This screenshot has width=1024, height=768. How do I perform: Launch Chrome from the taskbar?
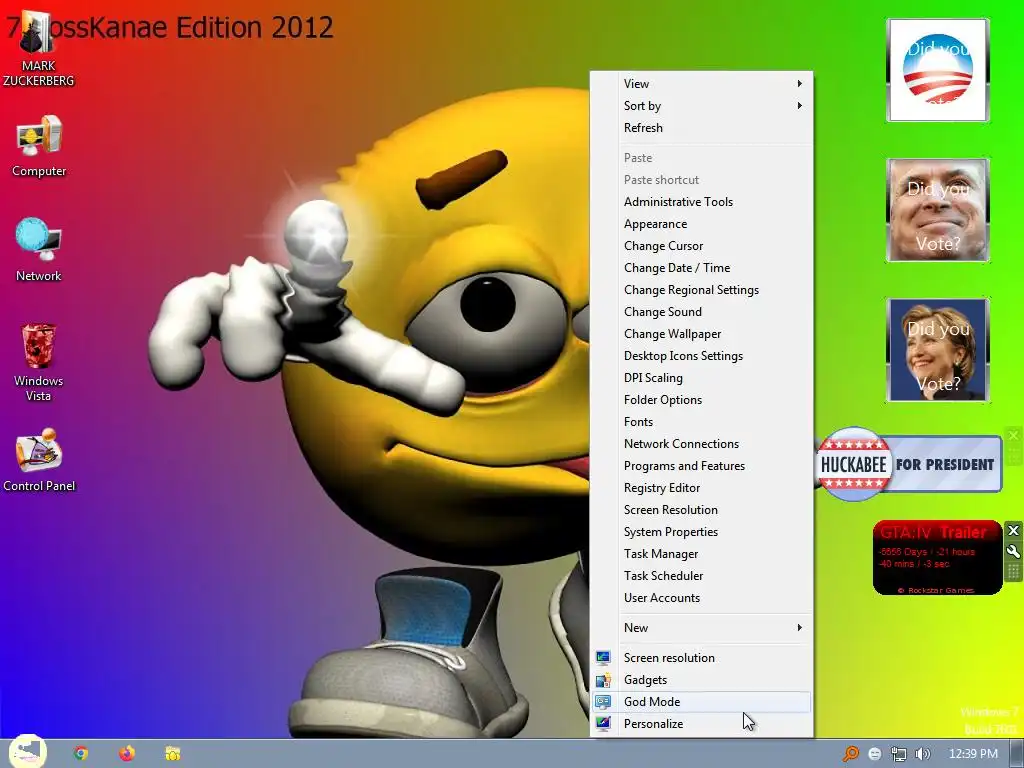click(81, 754)
